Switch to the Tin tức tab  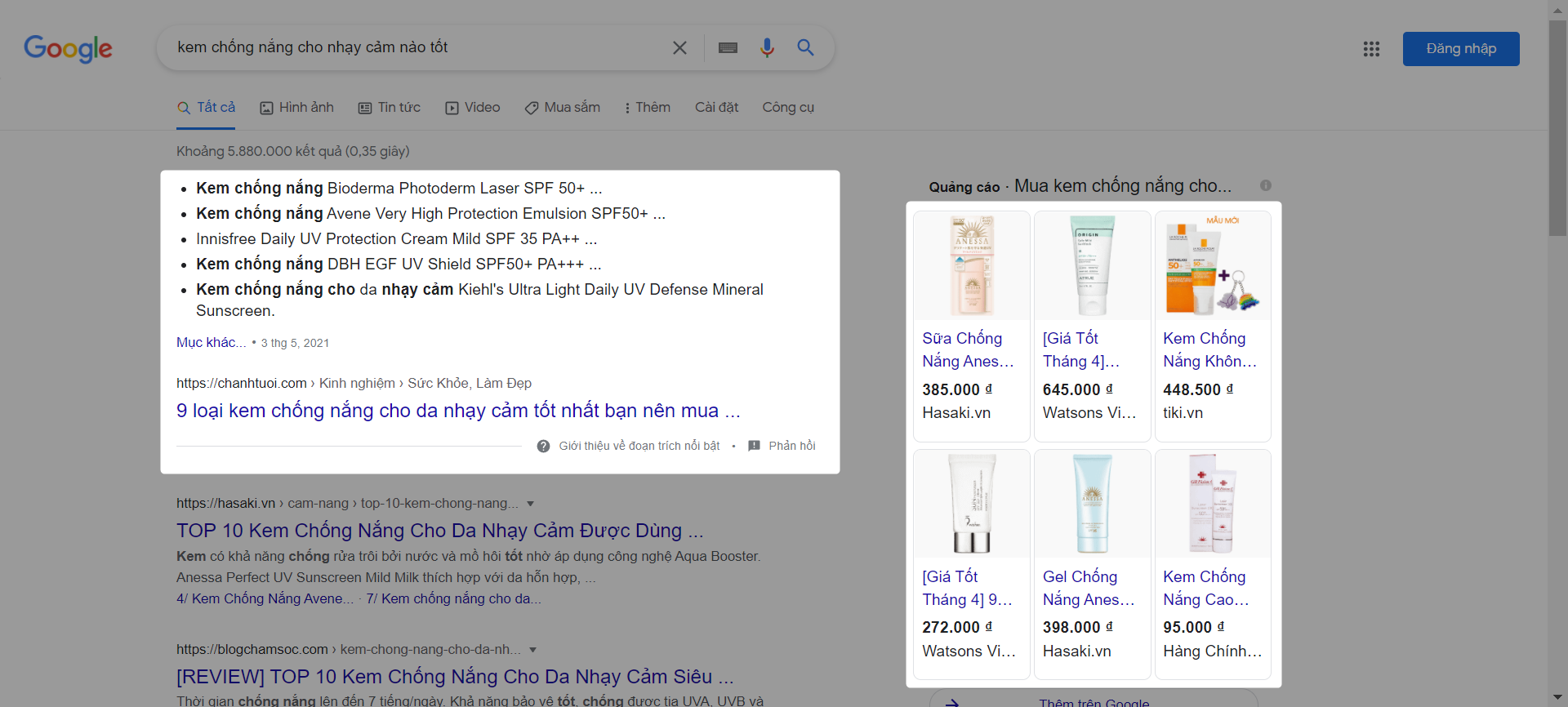pos(390,108)
